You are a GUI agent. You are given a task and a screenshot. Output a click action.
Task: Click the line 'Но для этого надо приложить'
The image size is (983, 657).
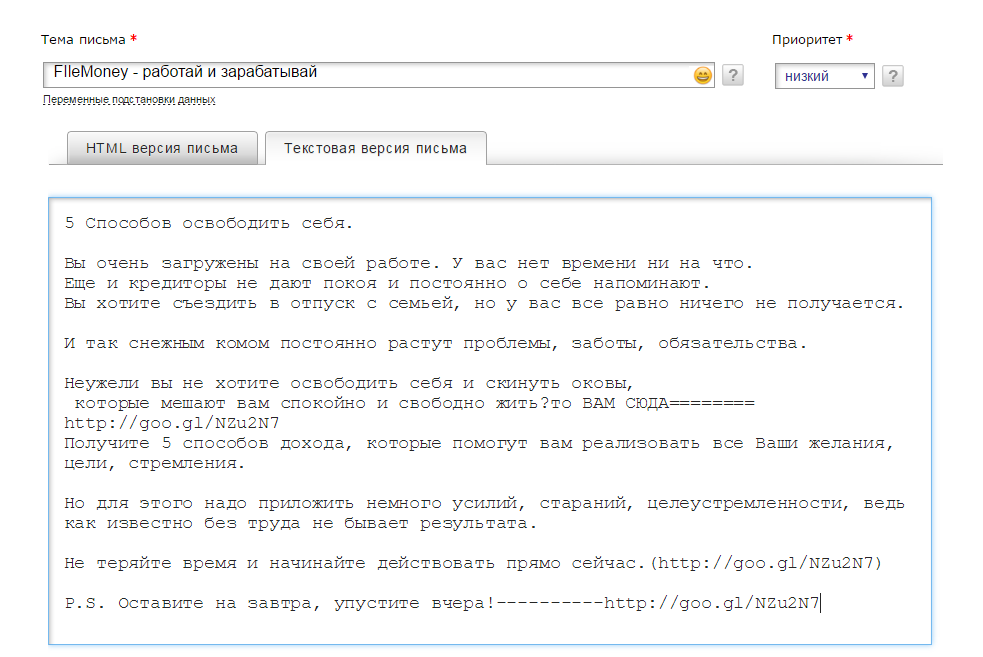pyautogui.click(x=485, y=504)
